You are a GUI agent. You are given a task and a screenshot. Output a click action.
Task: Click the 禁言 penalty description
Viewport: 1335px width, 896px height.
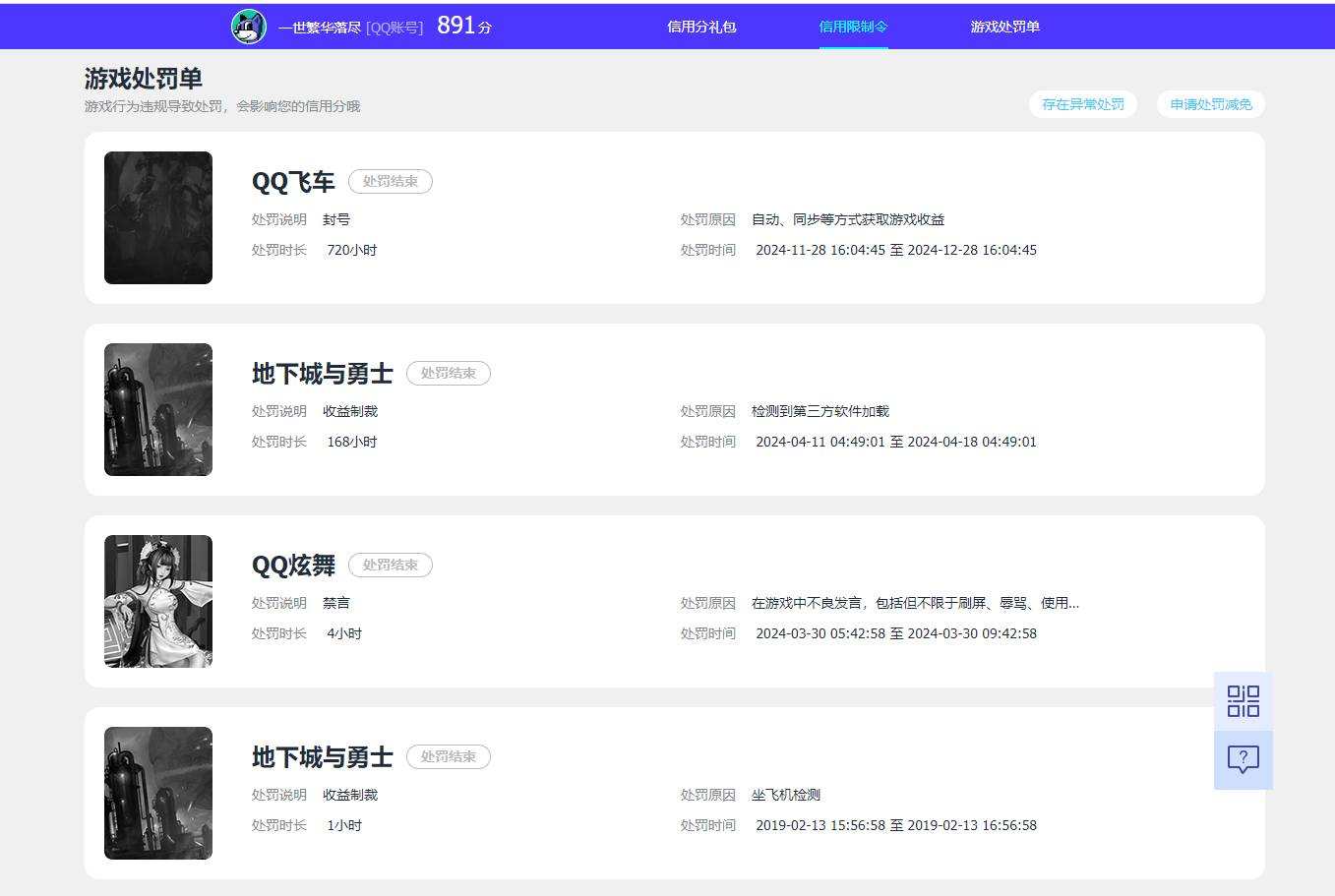tap(336, 603)
